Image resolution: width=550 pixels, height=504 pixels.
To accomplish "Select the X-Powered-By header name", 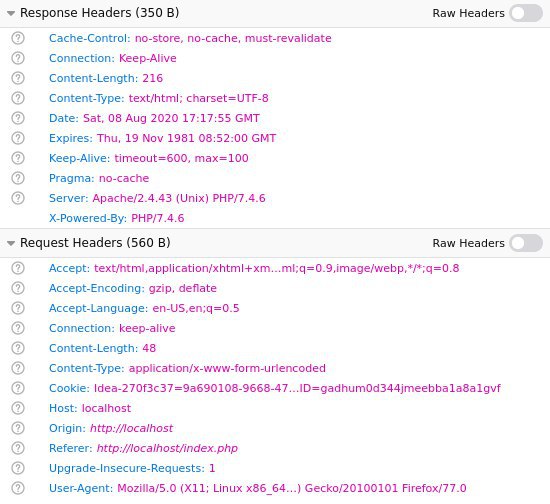I will (88, 219).
